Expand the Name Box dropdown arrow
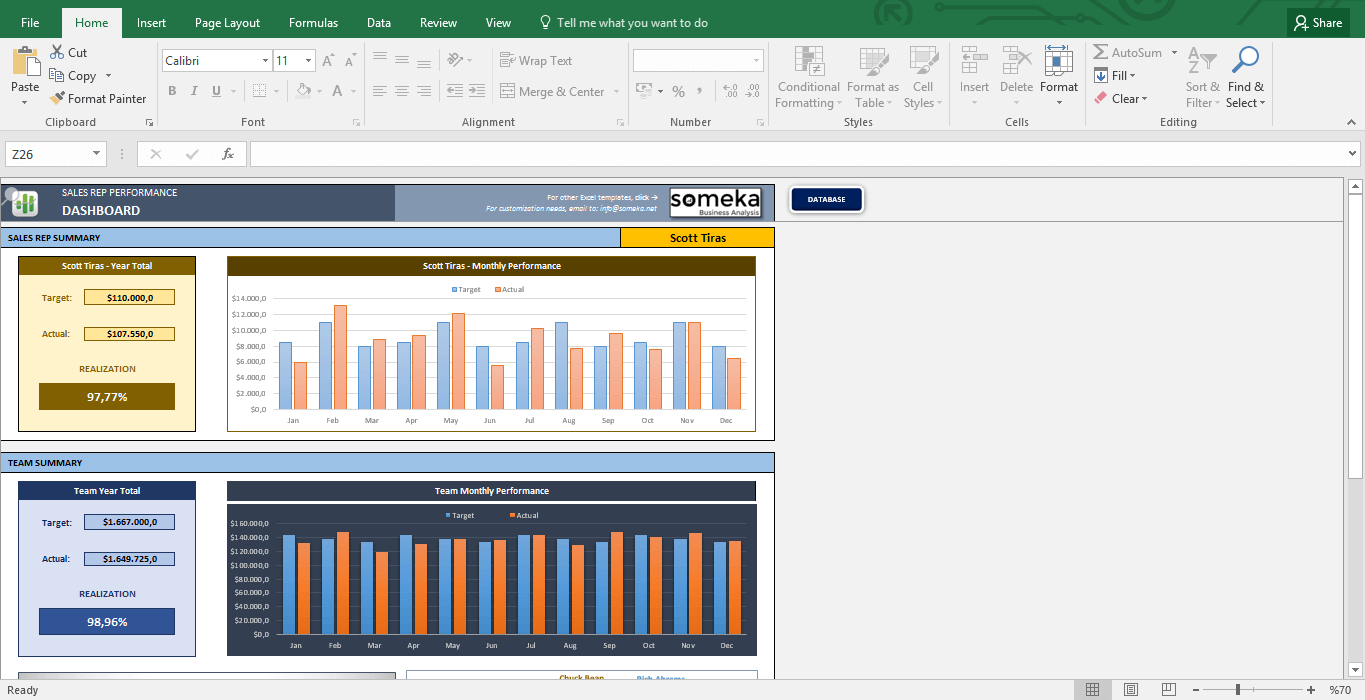Screen dimensions: 1365x700 pos(97,154)
